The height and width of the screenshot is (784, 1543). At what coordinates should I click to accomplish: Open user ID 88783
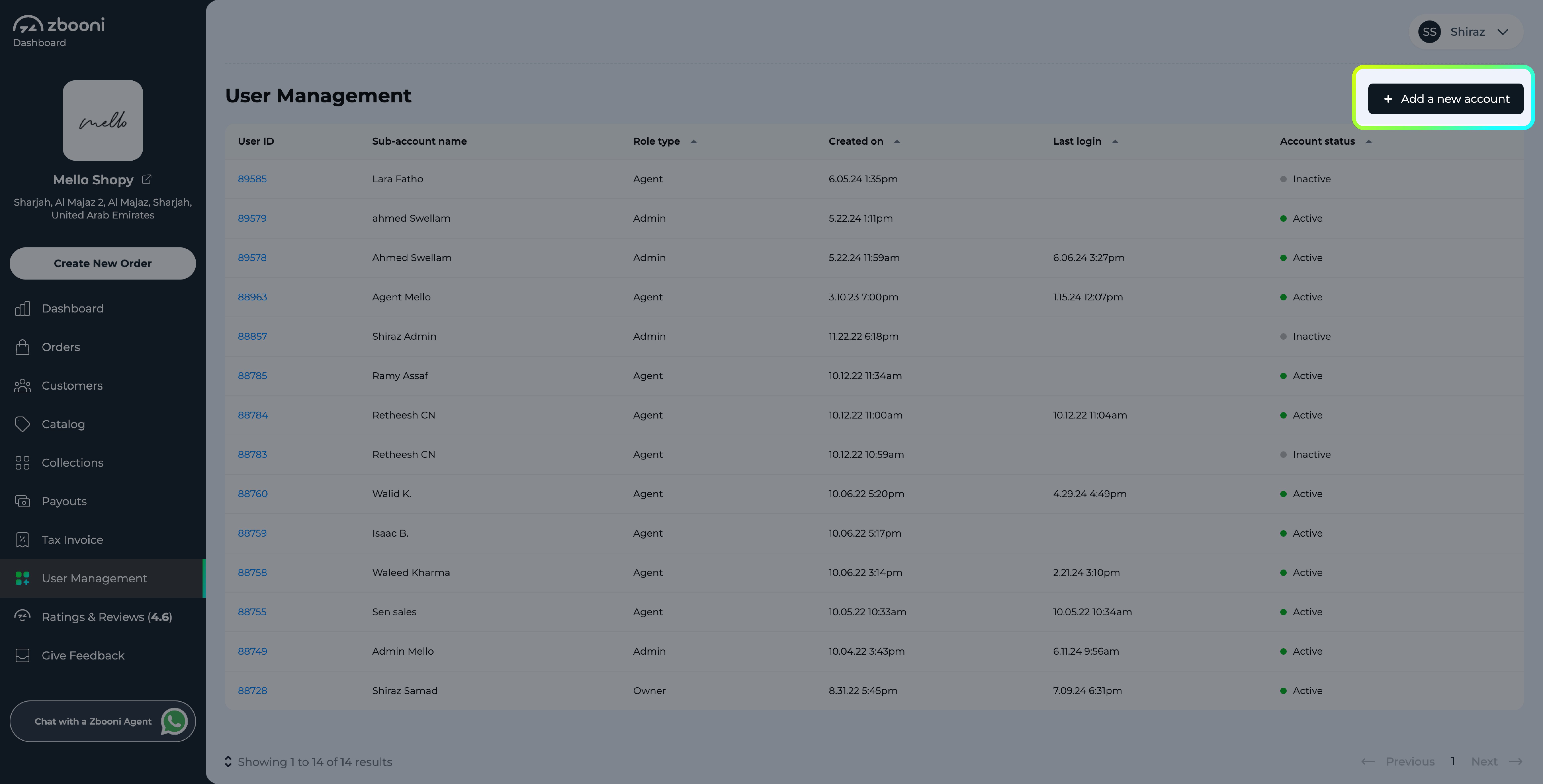252,455
